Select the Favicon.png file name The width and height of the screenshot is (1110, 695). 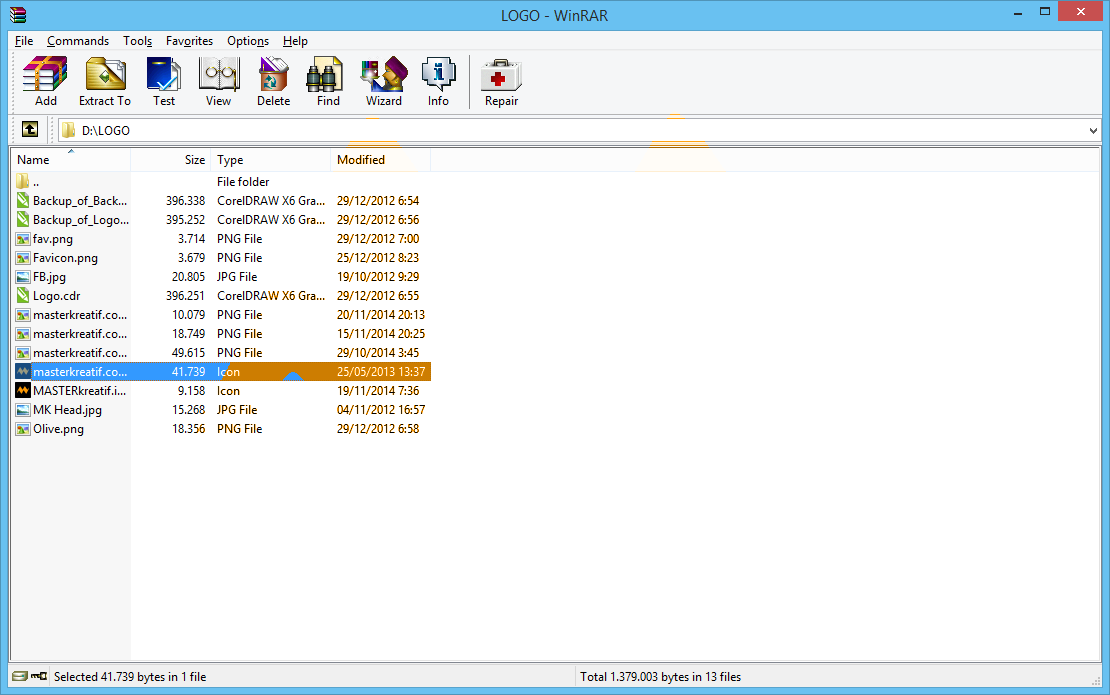[65, 258]
